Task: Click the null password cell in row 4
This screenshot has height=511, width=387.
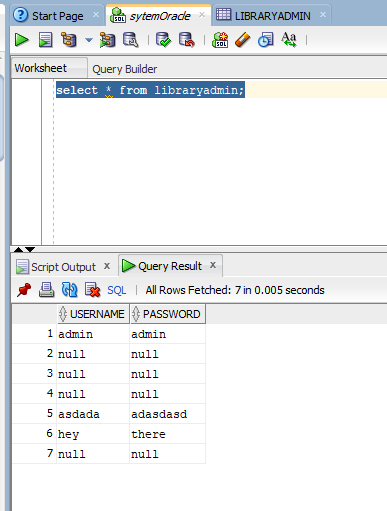Action: click(x=167, y=394)
